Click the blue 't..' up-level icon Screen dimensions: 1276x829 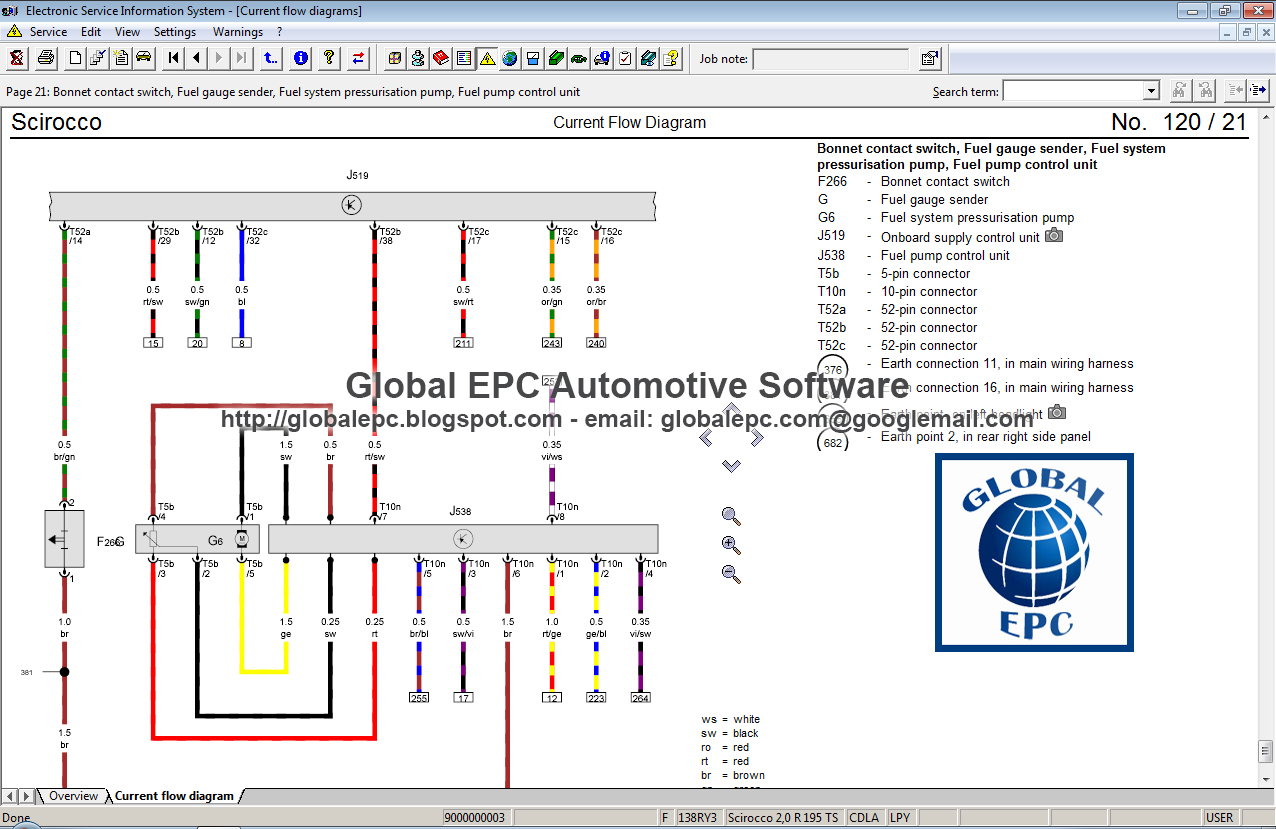coord(271,58)
